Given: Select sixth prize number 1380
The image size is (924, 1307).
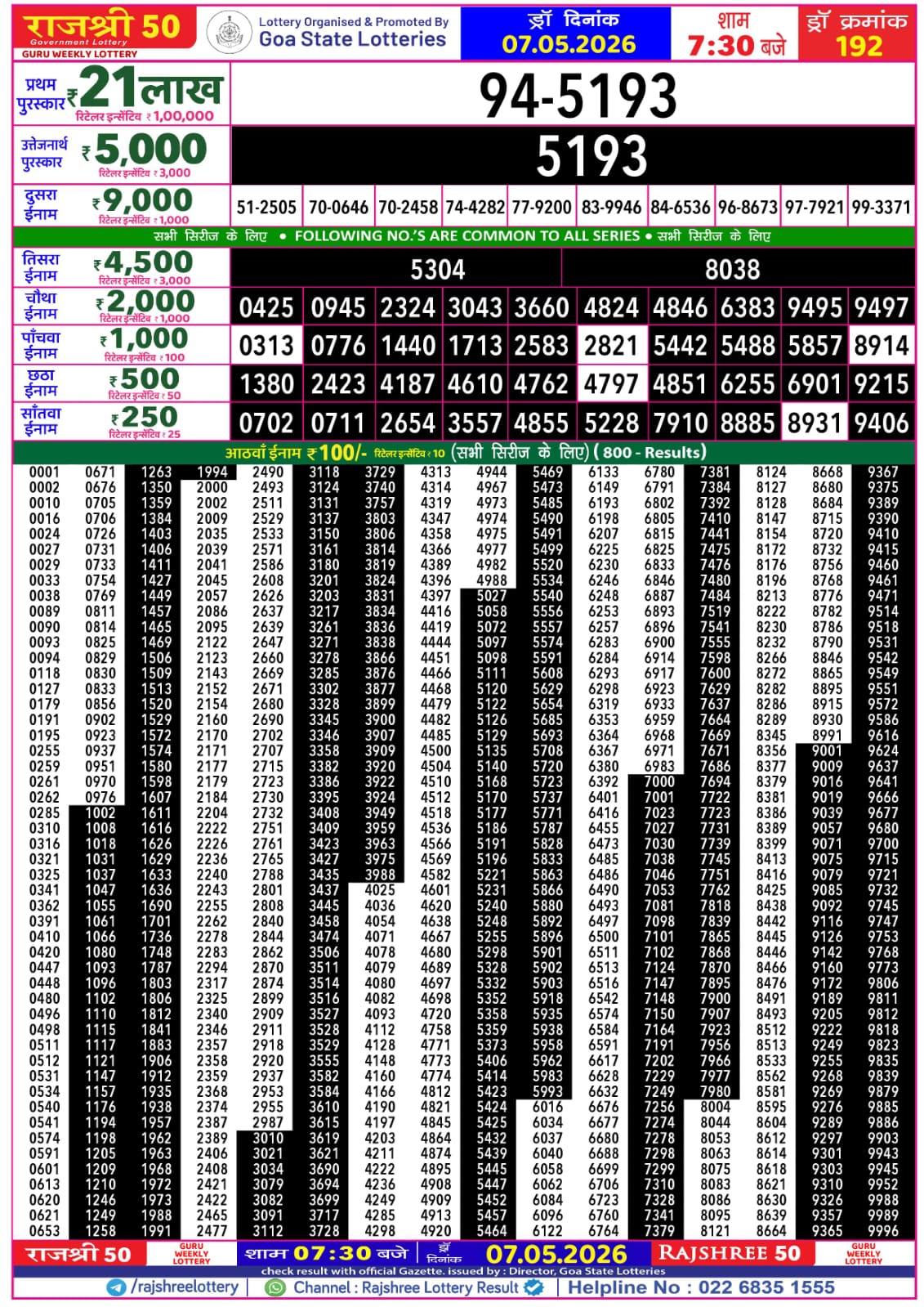Looking at the screenshot, I should pos(266,384).
